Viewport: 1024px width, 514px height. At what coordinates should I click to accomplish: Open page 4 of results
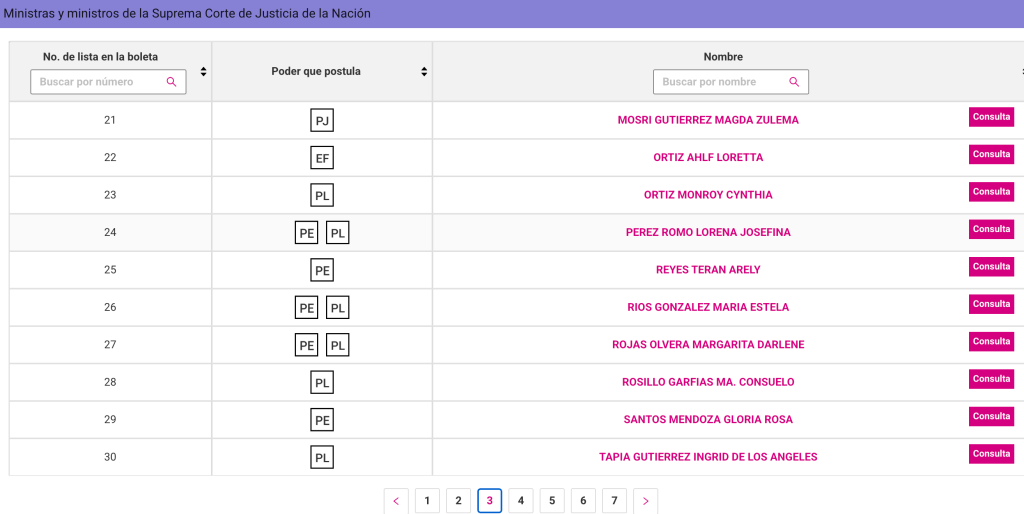[520, 501]
